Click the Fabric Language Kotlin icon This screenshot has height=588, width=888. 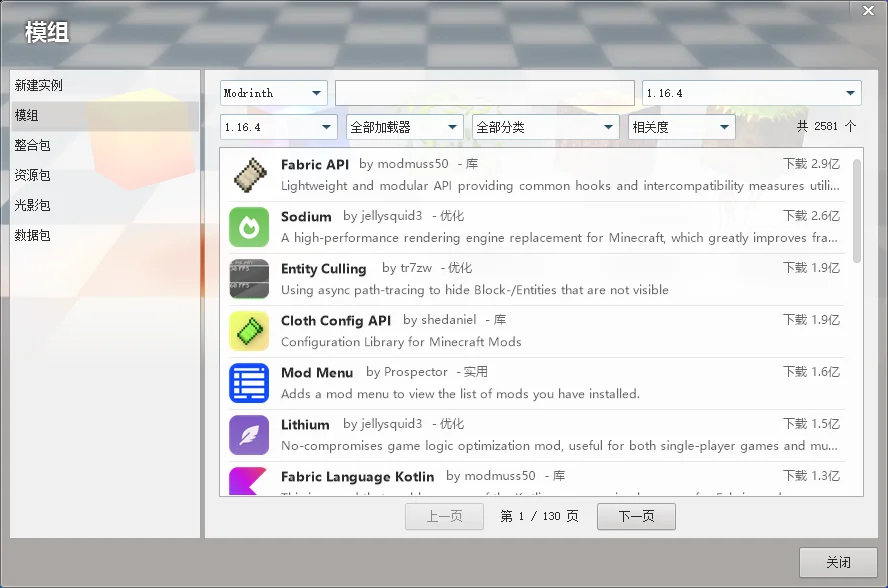(248, 481)
